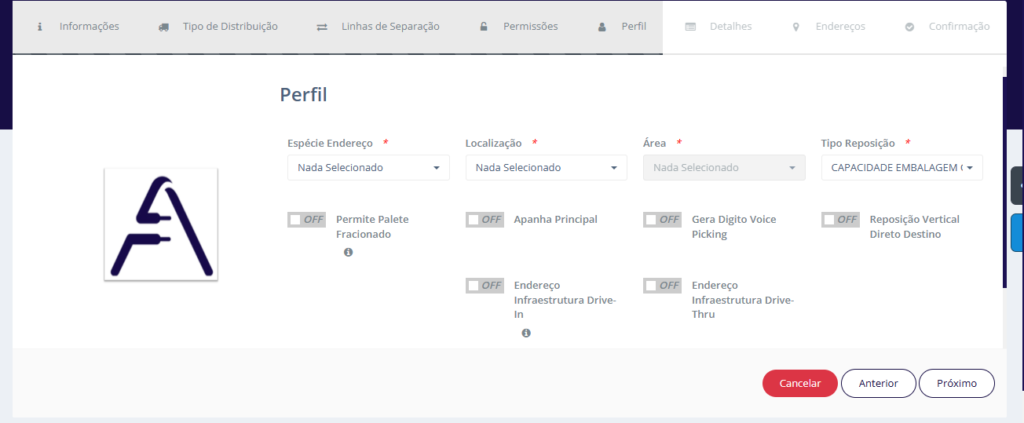
Task: Click the arrows icon beside Linhas de Separação
Action: click(x=321, y=27)
